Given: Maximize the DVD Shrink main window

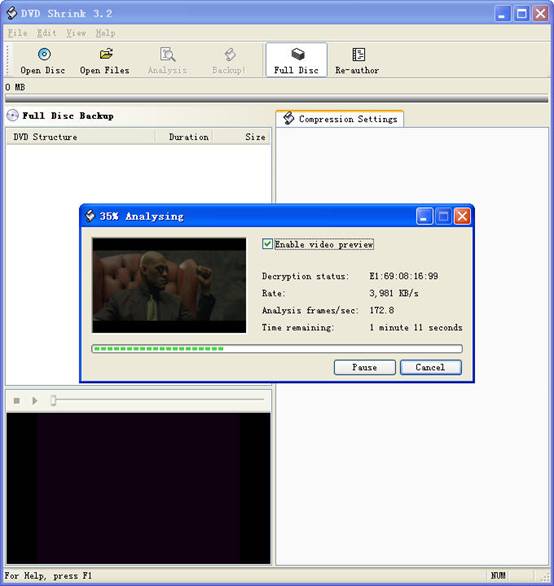Looking at the screenshot, I should tap(521, 14).
